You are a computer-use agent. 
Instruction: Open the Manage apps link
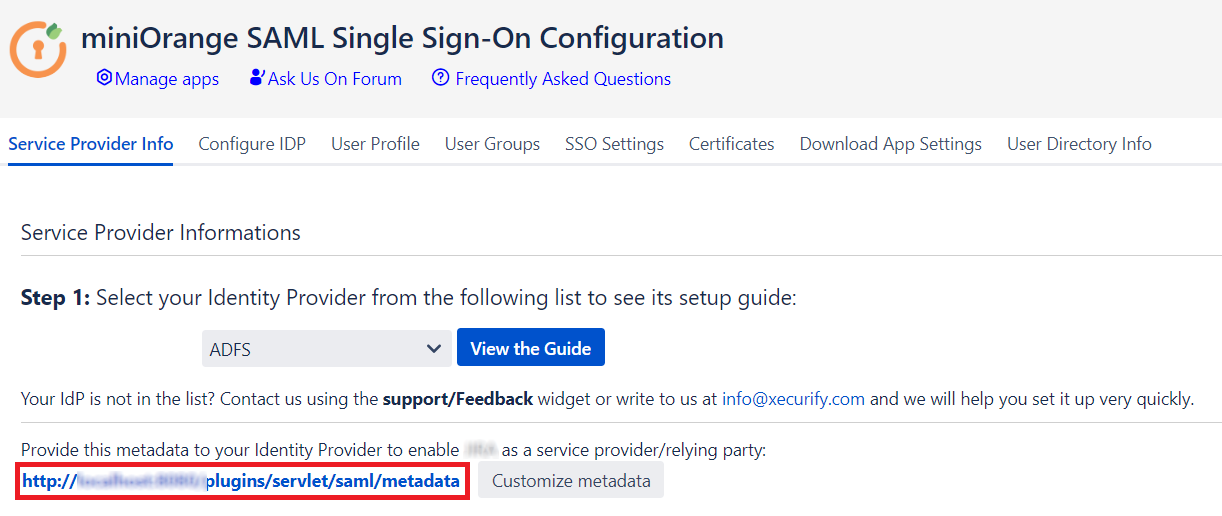[158, 79]
